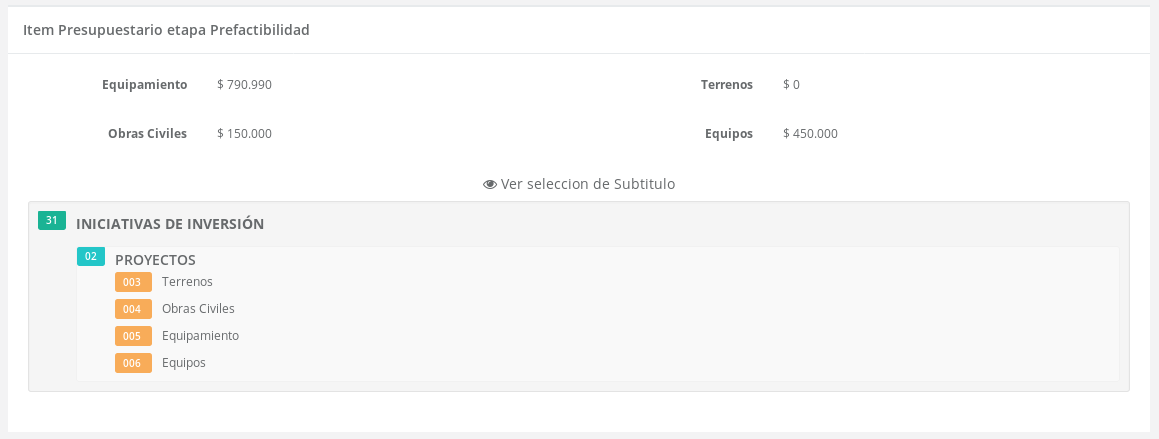Image resolution: width=1159 pixels, height=439 pixels.
Task: Click the Equipos amount $ 450.000
Action: (810, 134)
